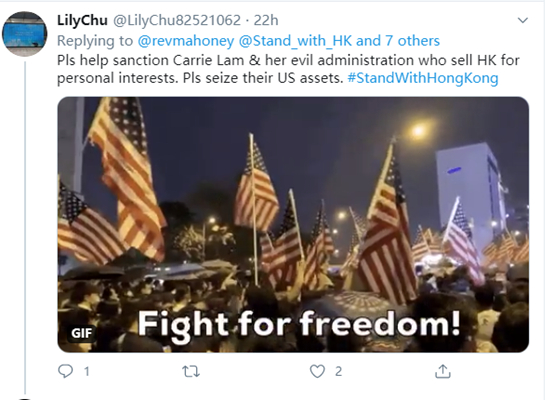The height and width of the screenshot is (400, 554).
Task: Like the tweet with heart icon
Action: click(317, 371)
